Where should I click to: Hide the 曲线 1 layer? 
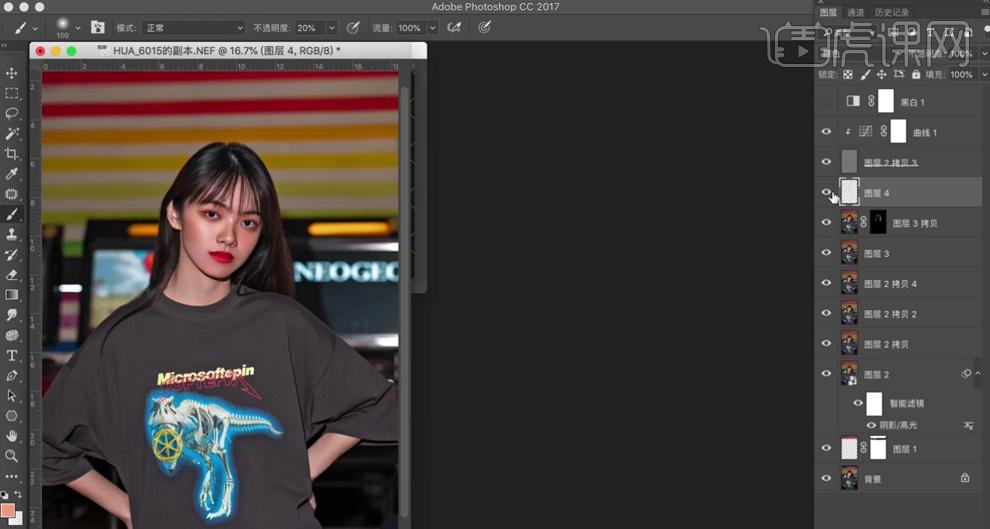(826, 132)
